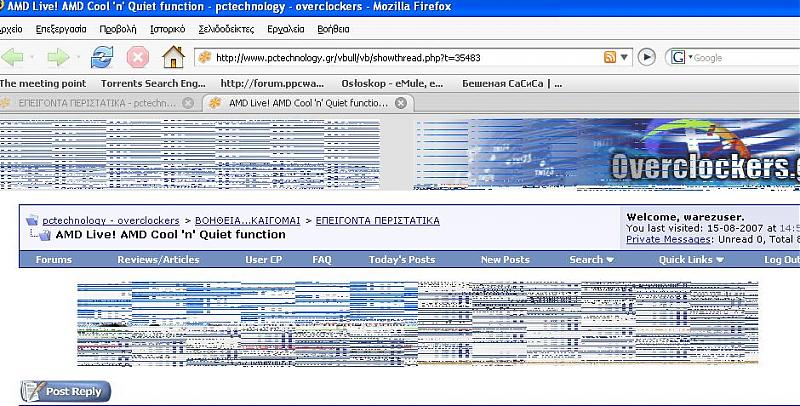The image size is (800, 406).
Task: Click the Google search input field
Action: click(x=746, y=58)
